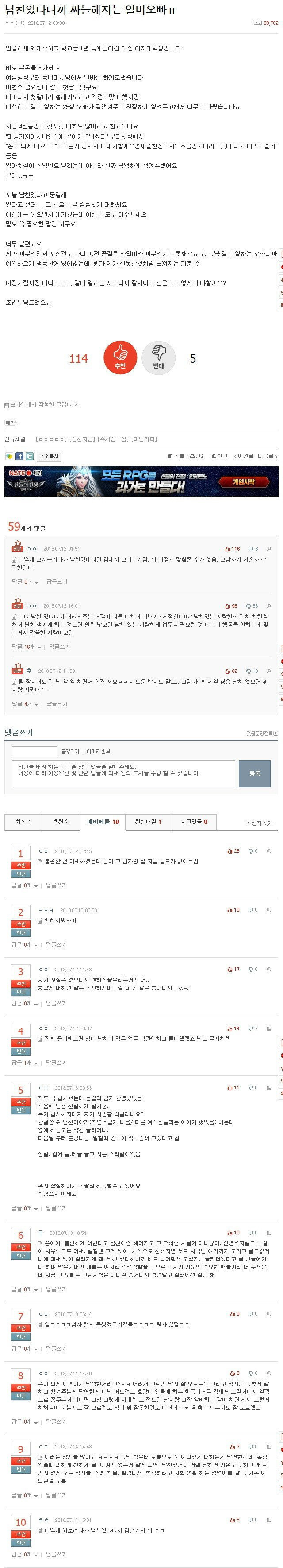Click the red thumbs-up 추천 button
Viewport: 283px width, 1568px height.
[120, 358]
